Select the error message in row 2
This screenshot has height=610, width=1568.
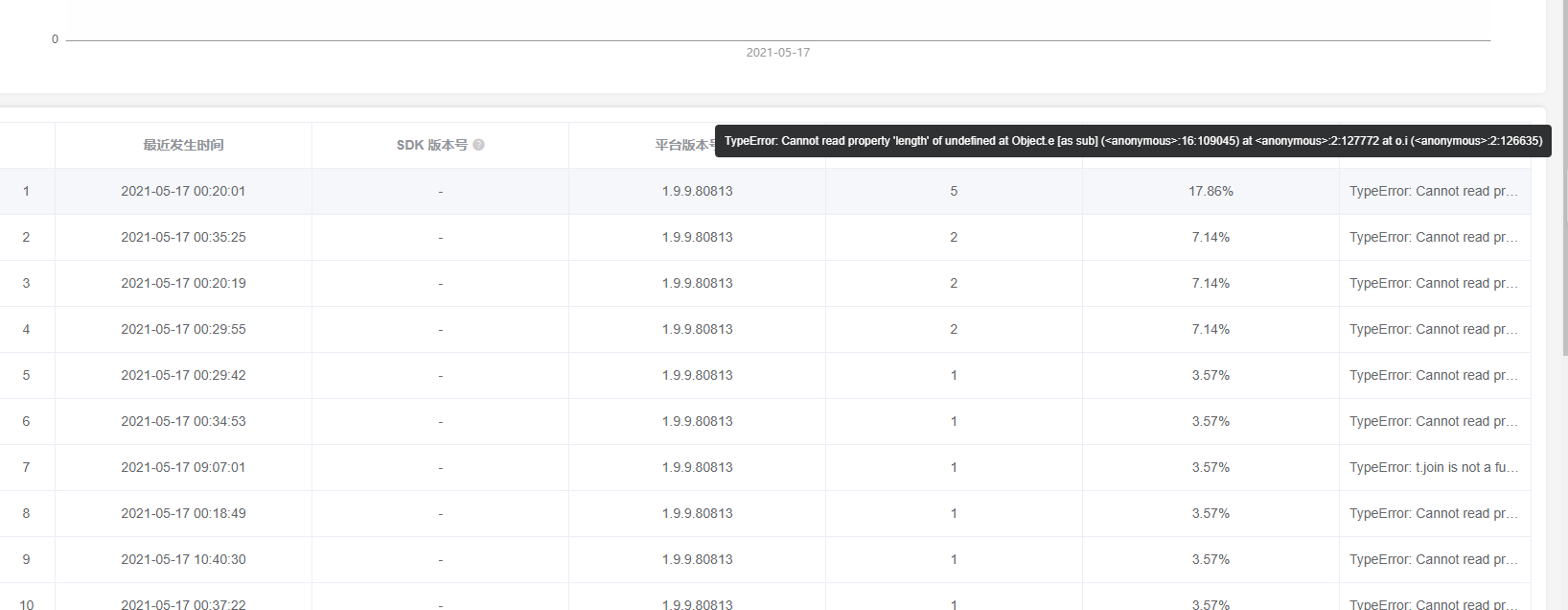click(1433, 237)
